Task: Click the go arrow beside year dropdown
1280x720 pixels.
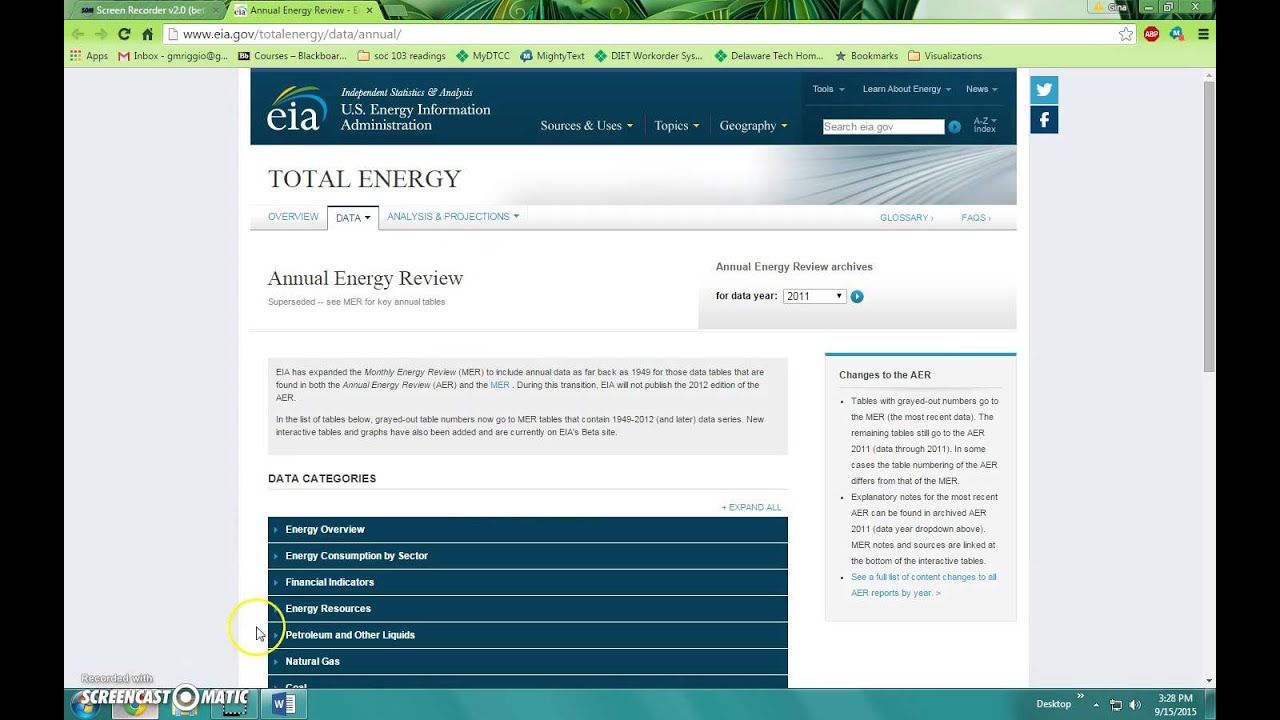Action: click(857, 296)
